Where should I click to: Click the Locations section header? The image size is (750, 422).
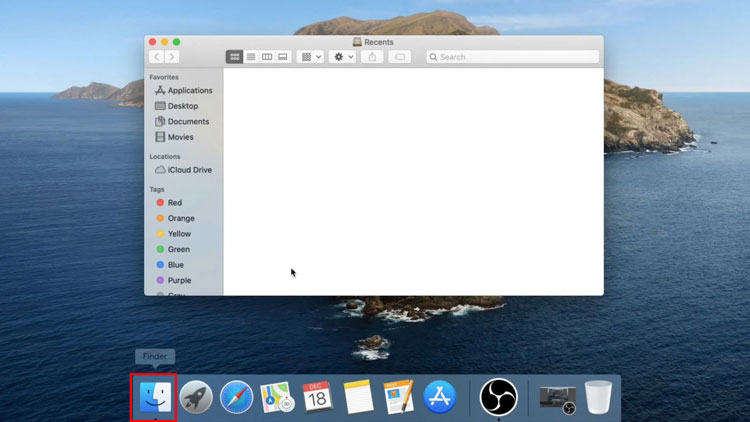[165, 156]
